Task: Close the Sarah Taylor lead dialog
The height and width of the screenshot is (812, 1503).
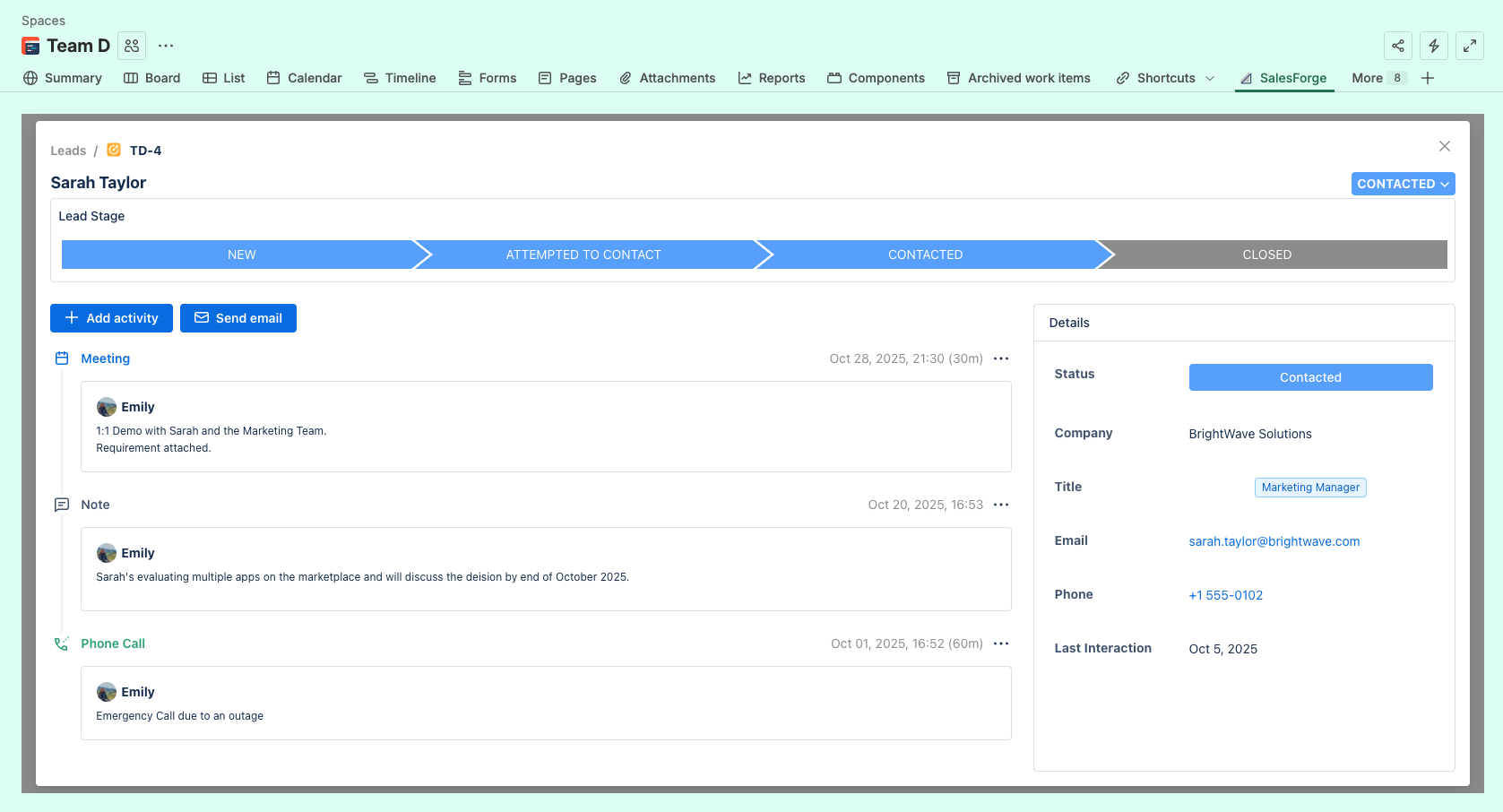Action: click(x=1444, y=146)
